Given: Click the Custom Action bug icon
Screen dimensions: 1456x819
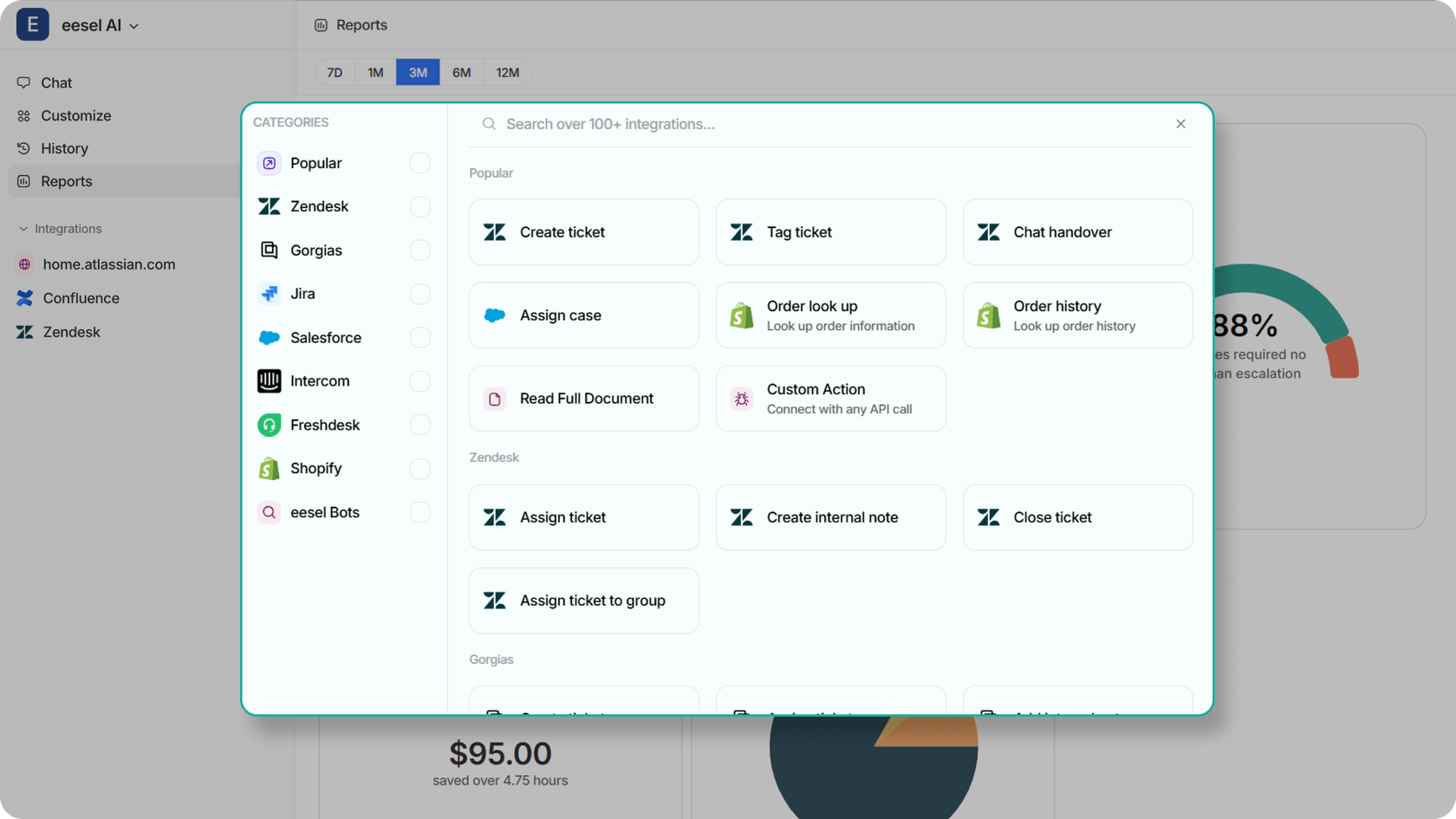Looking at the screenshot, I should (x=741, y=399).
